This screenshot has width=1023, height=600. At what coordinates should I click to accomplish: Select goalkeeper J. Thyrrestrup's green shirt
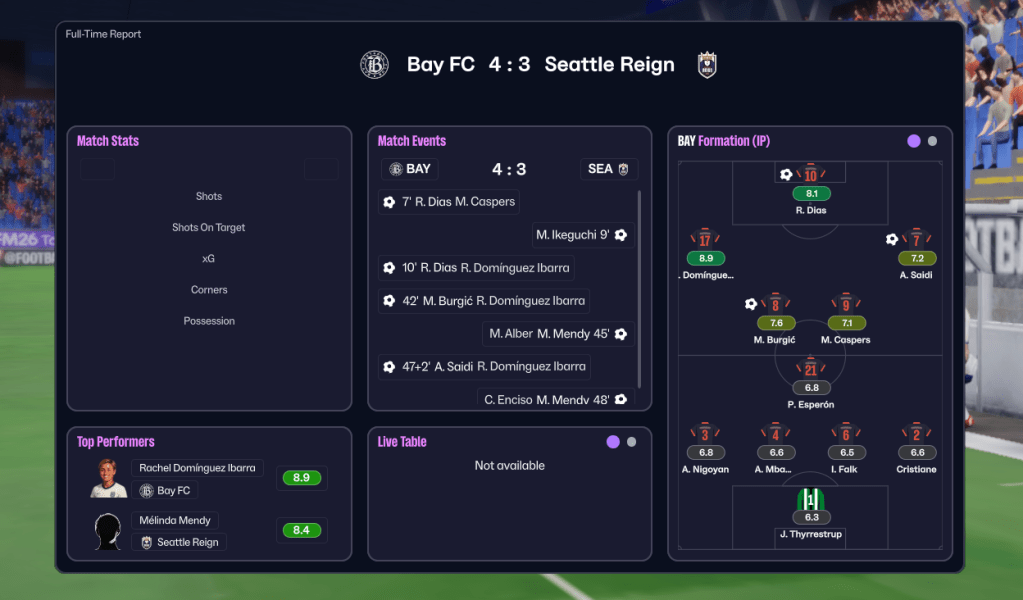(810, 499)
